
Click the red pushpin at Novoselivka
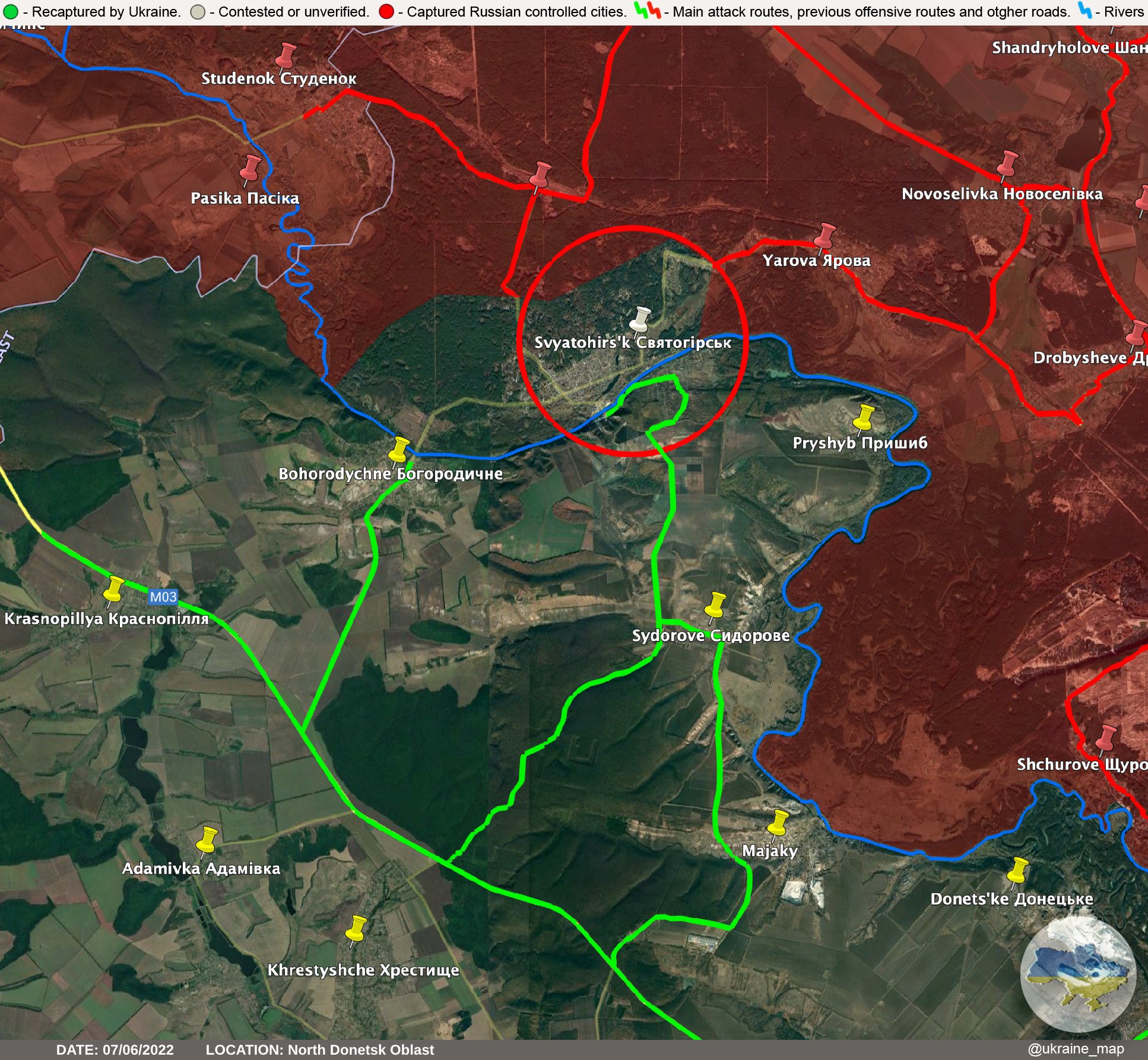(1007, 163)
